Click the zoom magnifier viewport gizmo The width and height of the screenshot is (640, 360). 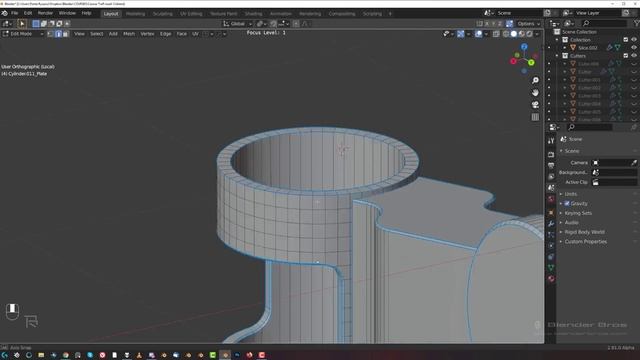[x=535, y=80]
